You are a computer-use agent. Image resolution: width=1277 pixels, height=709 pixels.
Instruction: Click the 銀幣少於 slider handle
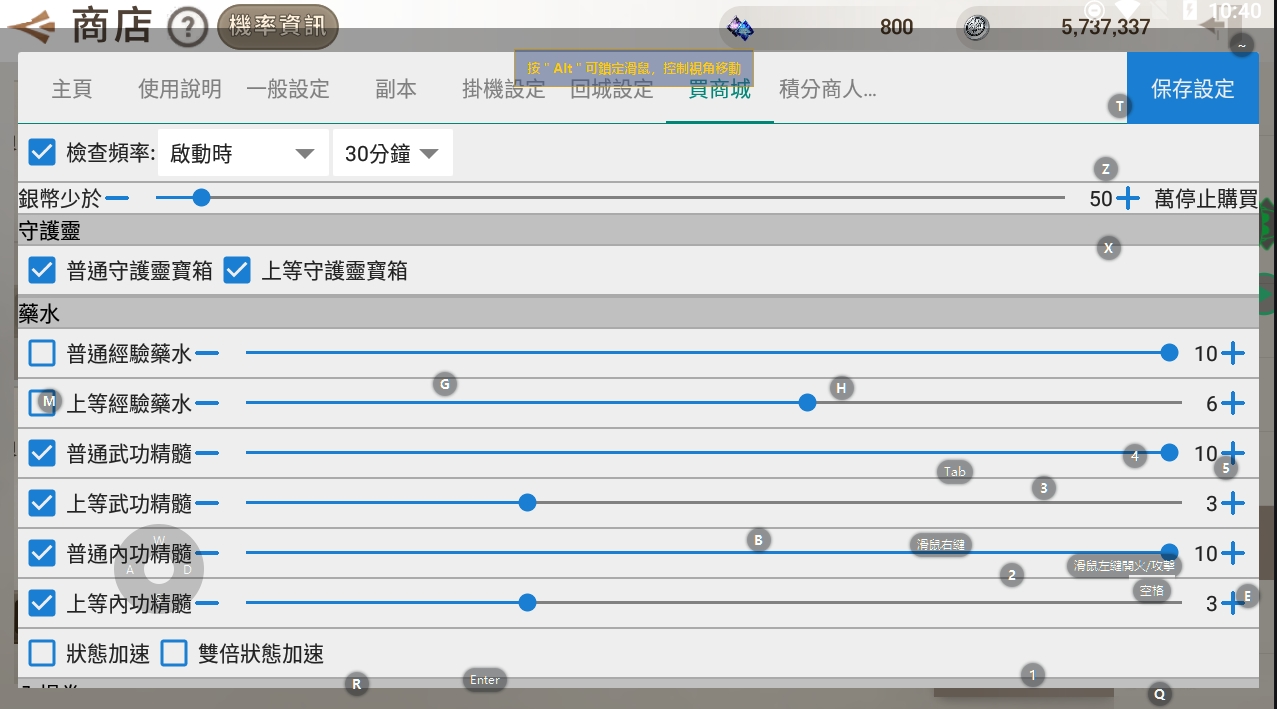[x=201, y=197]
